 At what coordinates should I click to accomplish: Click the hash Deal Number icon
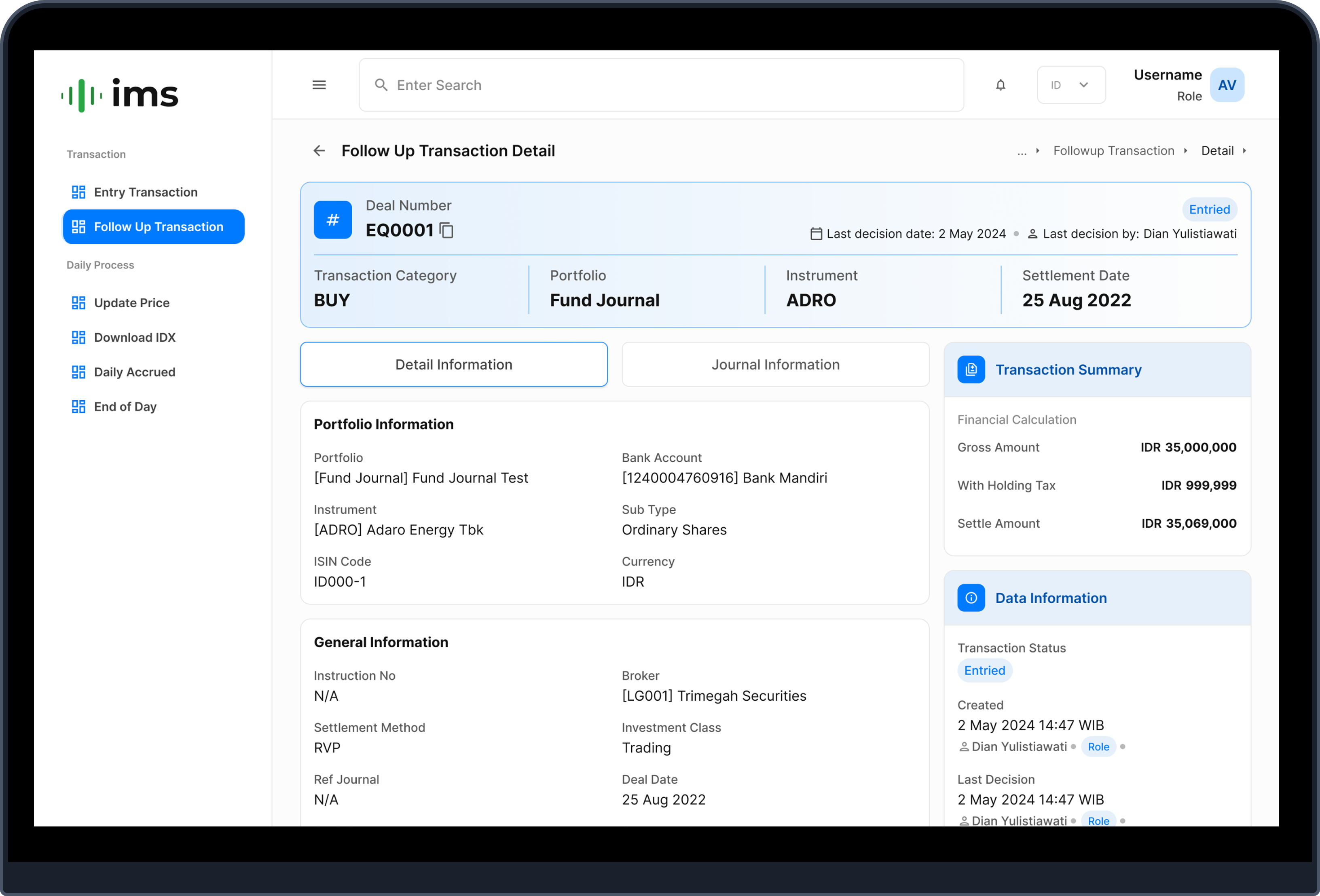coord(333,220)
